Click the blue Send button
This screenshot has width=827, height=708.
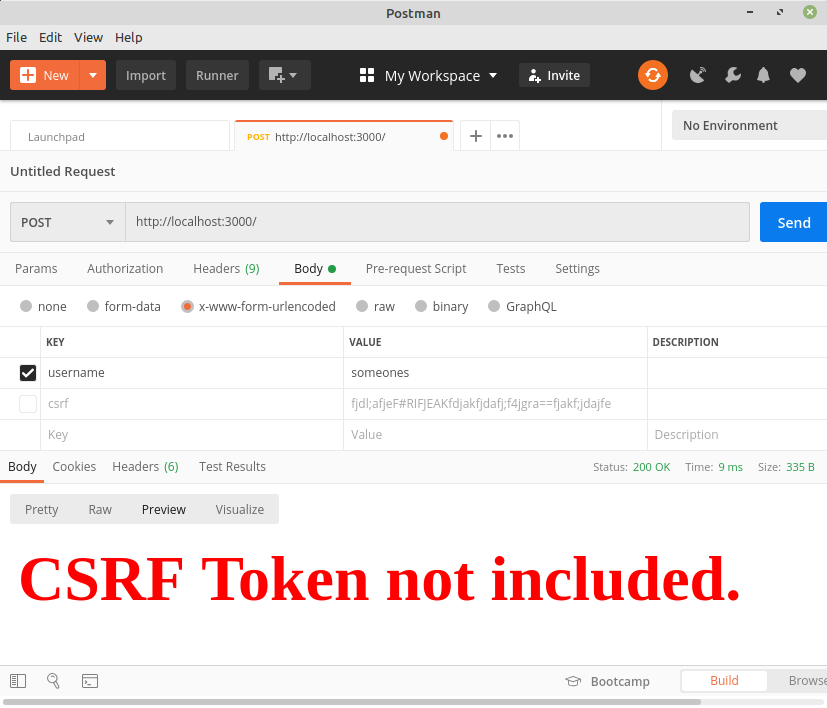(x=793, y=222)
